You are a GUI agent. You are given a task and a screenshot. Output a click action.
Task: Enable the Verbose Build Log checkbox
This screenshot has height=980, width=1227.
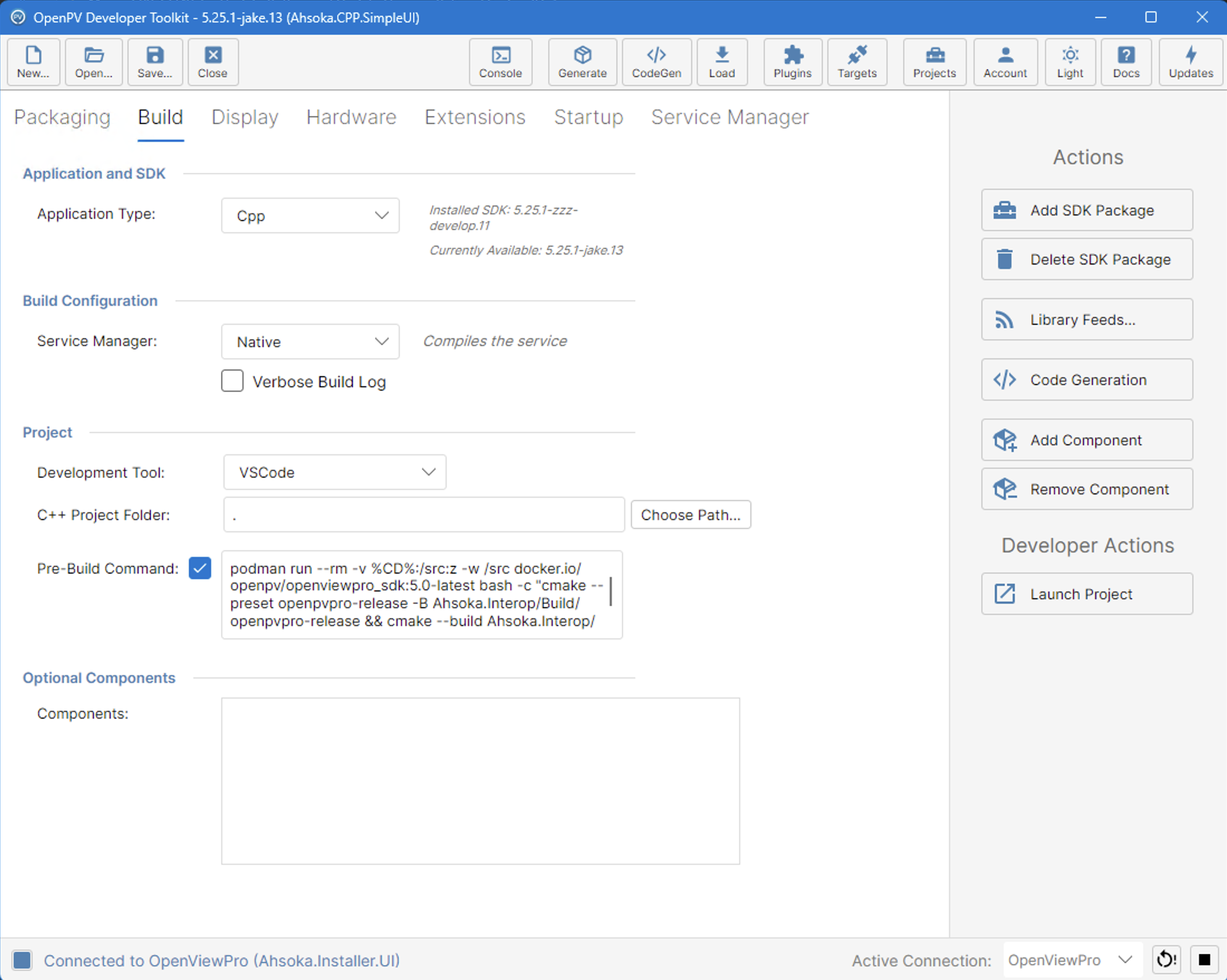pos(232,381)
